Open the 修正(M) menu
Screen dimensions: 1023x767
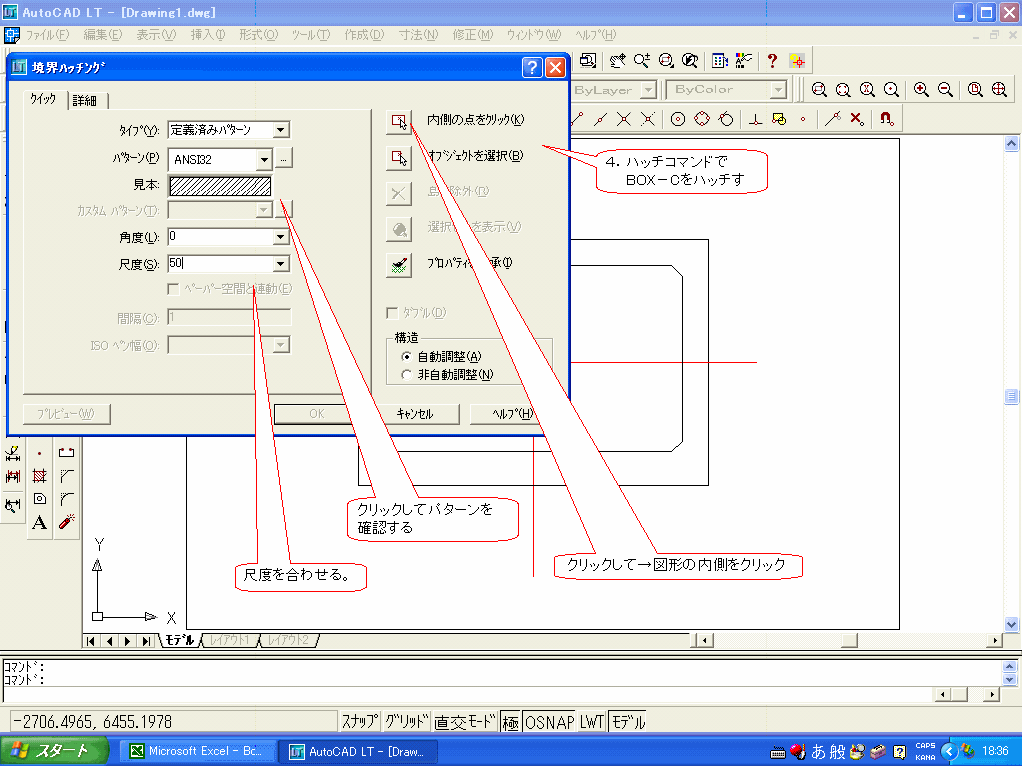point(472,35)
